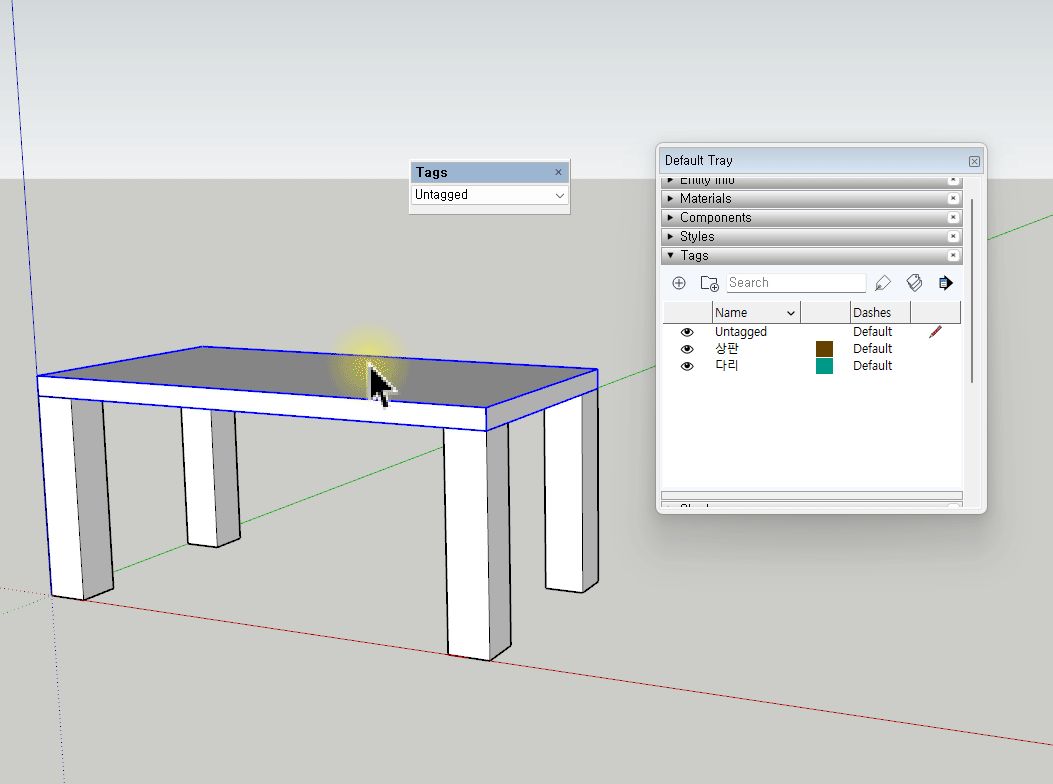Click the Dashes Default cell for 상판
Screen dimensions: 1053x784
[872, 349]
